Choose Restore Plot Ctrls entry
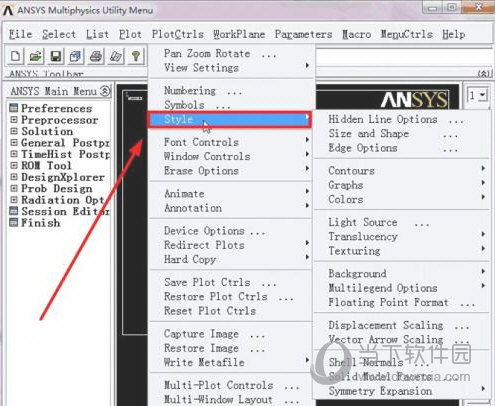495x406 pixels. tap(231, 296)
